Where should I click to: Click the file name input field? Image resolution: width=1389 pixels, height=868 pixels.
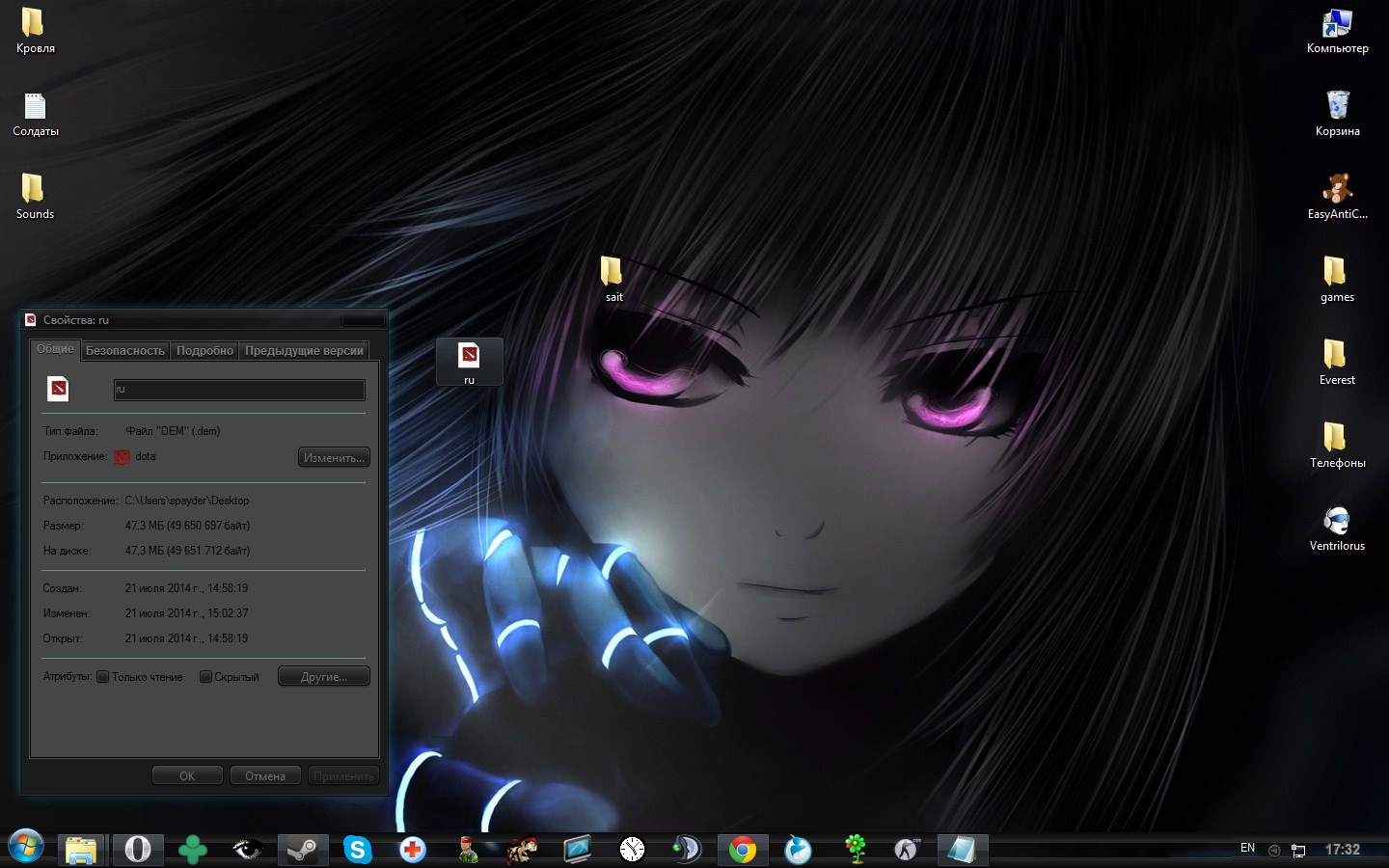(239, 390)
